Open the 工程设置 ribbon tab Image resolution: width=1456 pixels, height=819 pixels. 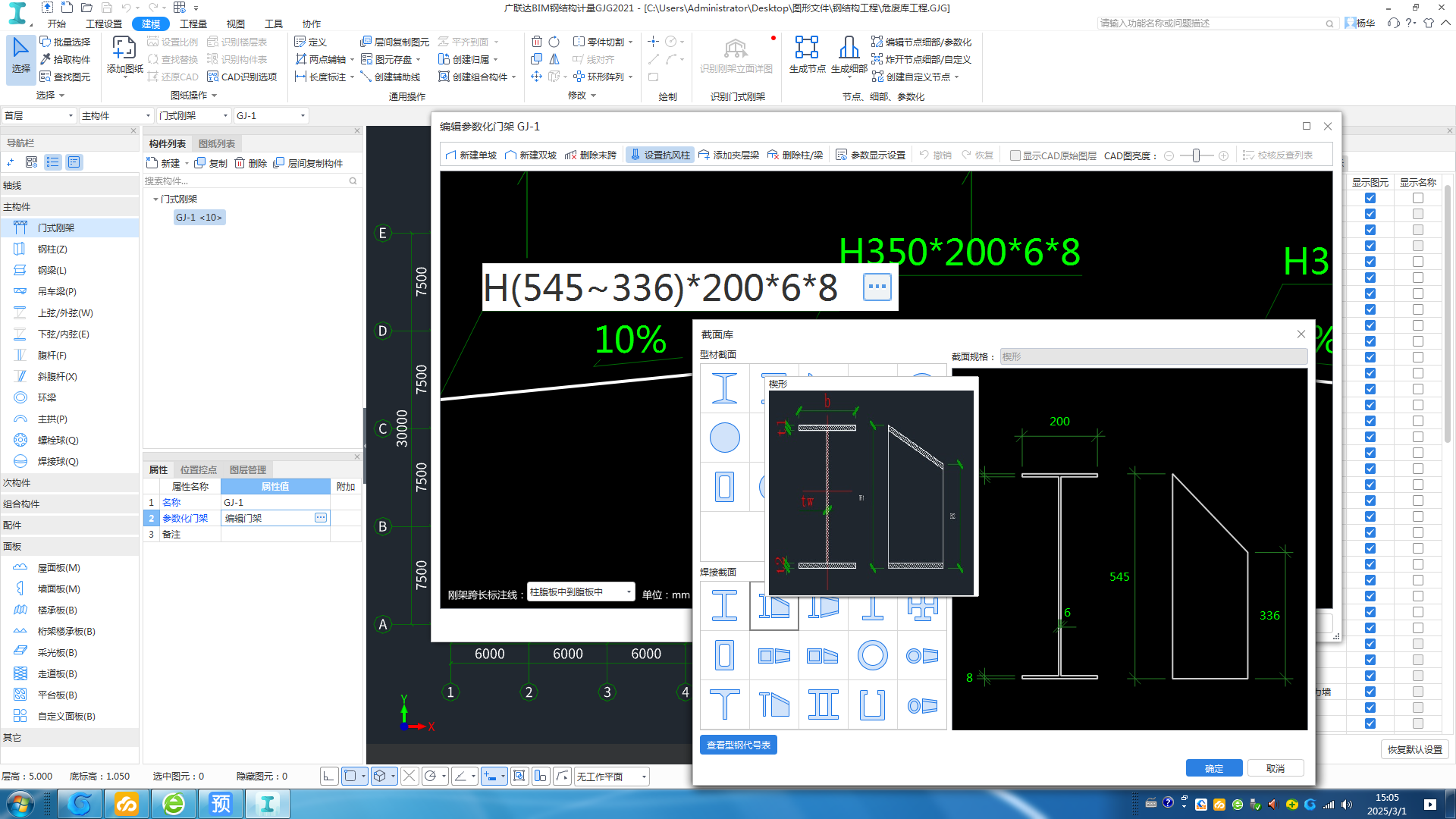104,24
